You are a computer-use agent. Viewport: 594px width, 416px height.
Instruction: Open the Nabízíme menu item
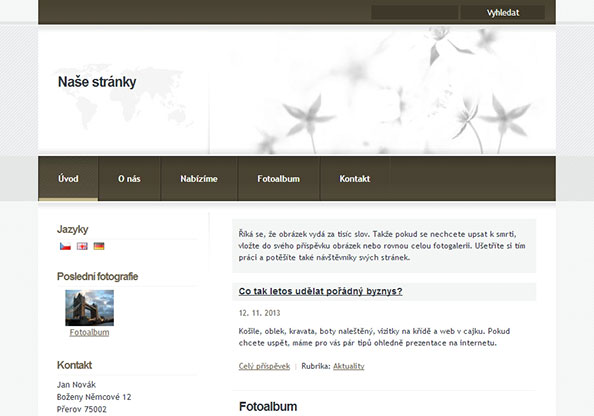click(199, 178)
